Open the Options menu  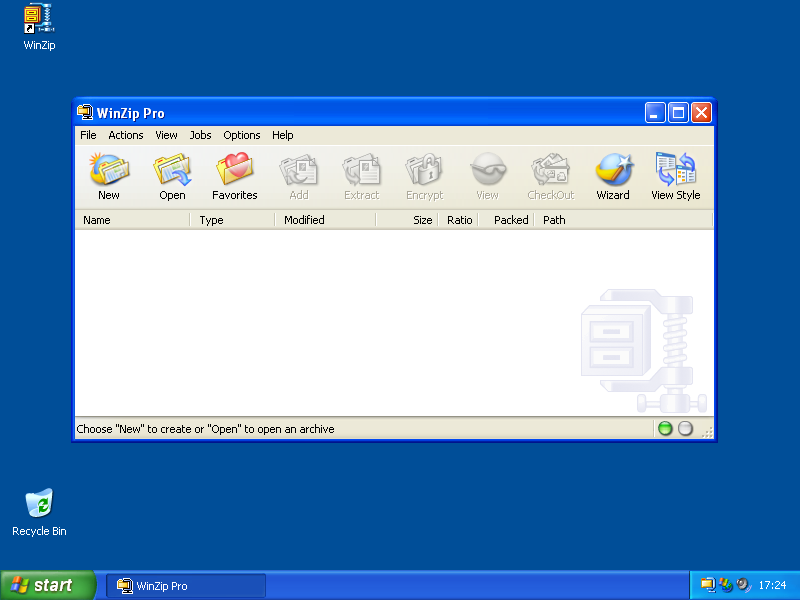tap(242, 134)
